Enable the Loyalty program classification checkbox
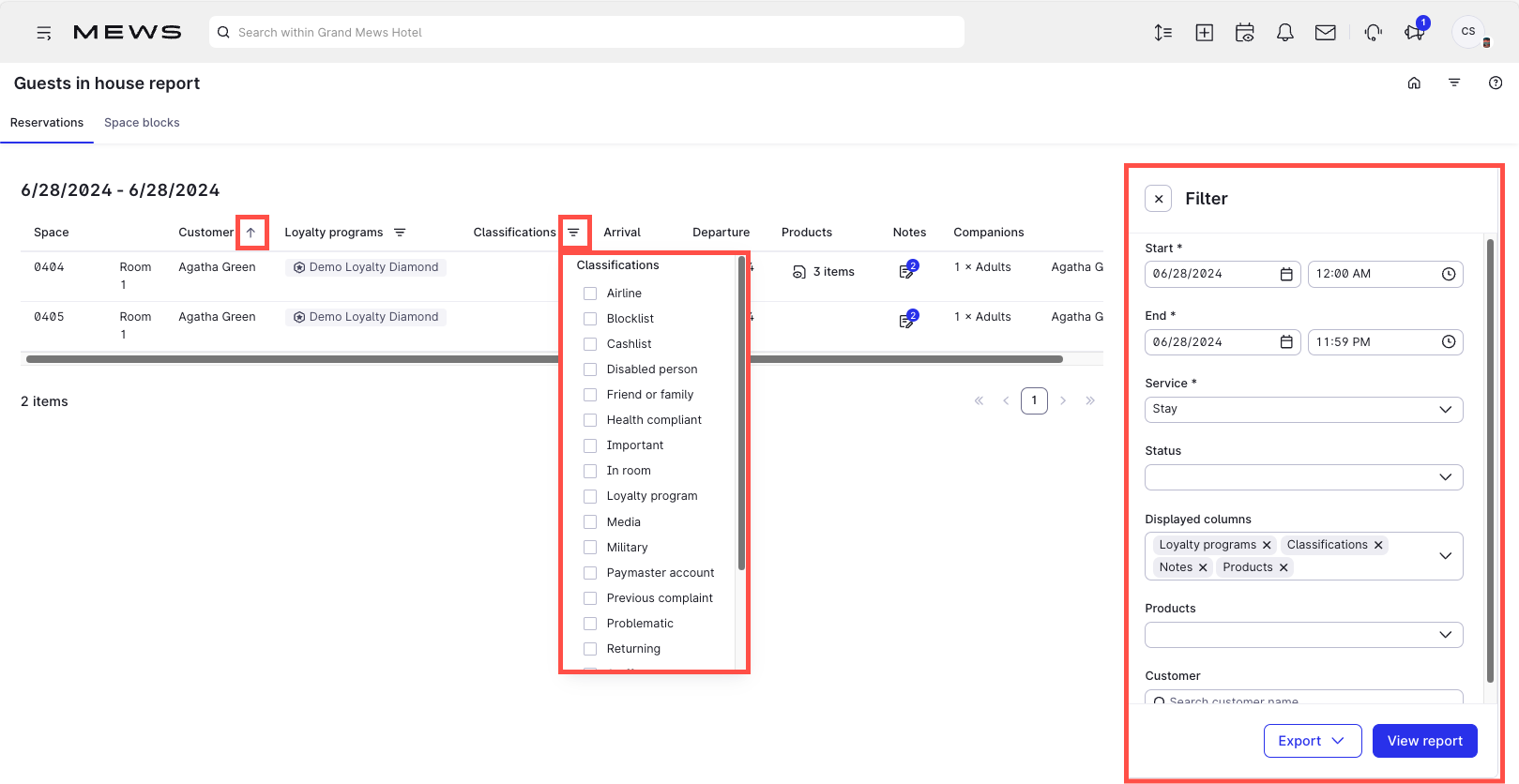Viewport: 1519px width, 784px height. pos(590,496)
